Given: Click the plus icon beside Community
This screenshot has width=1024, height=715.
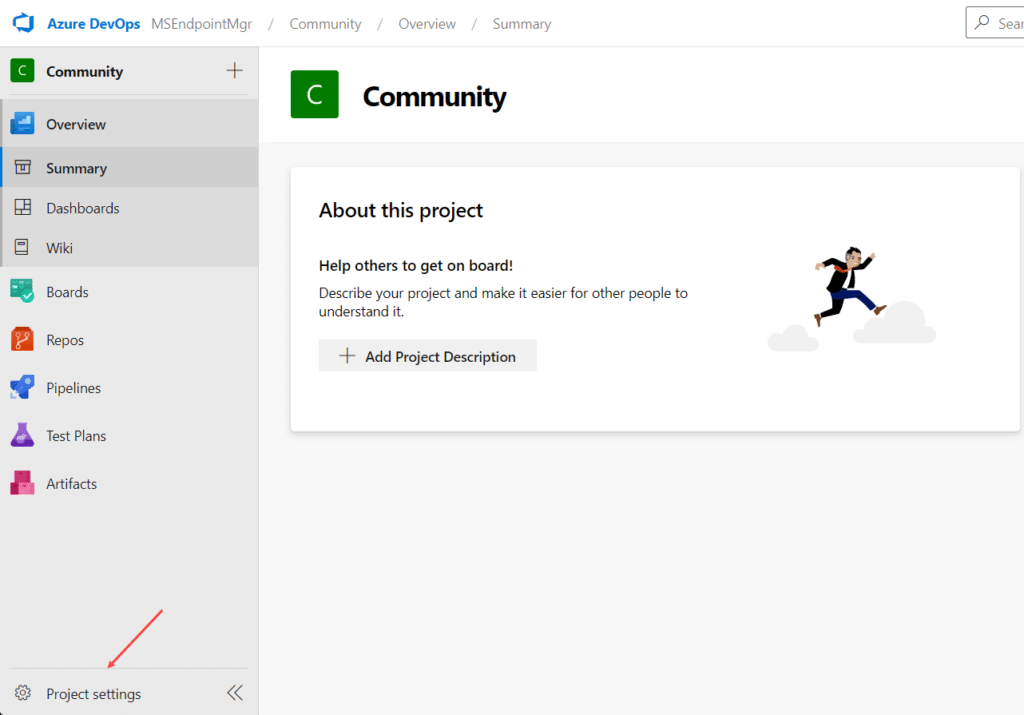Looking at the screenshot, I should point(234,71).
